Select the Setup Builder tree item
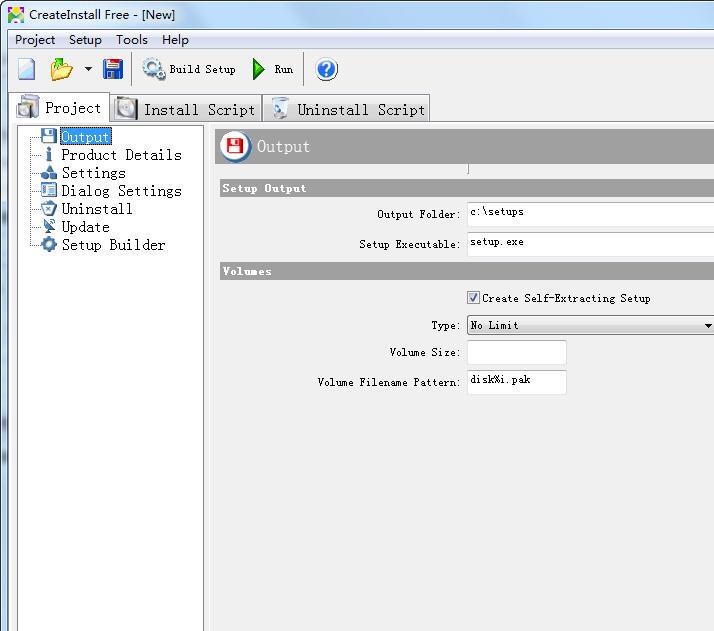This screenshot has height=631, width=714. [113, 245]
